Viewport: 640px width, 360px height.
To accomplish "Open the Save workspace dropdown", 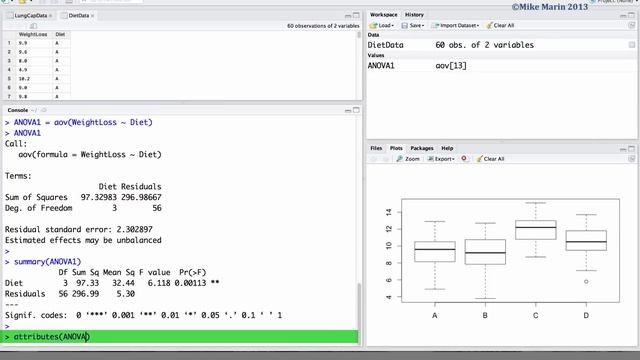I will pyautogui.click(x=413, y=25).
